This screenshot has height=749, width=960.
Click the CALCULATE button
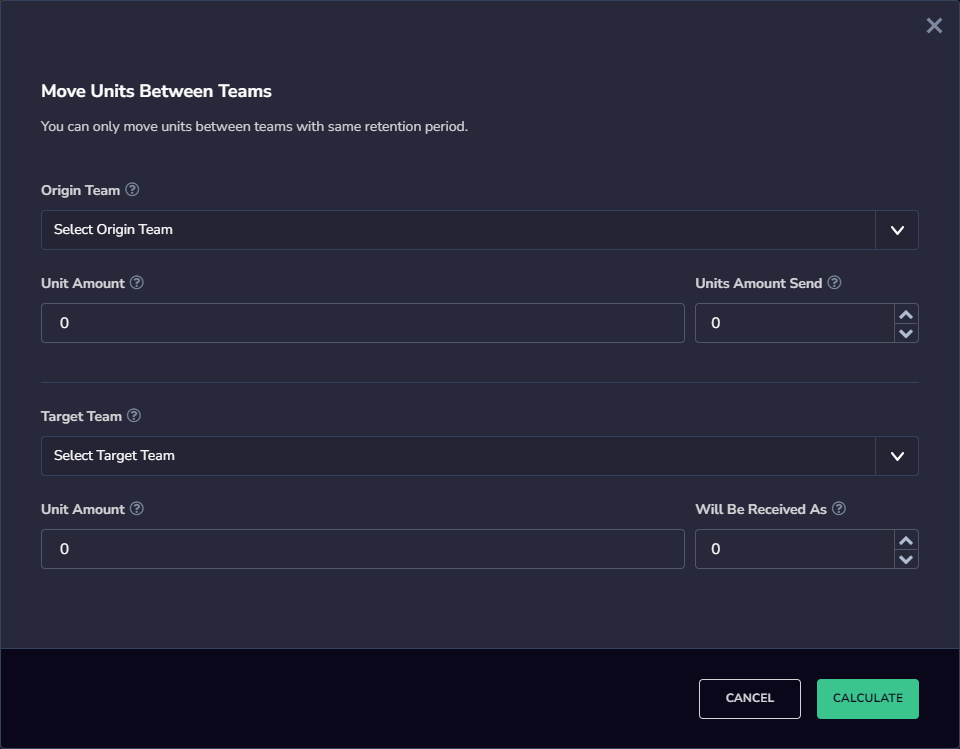(868, 699)
